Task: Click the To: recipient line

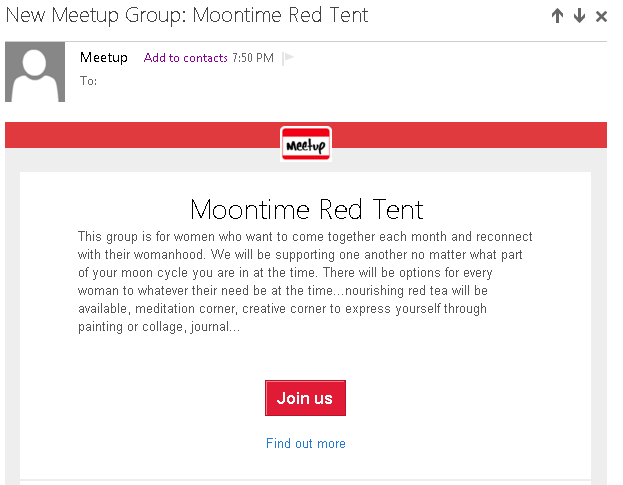Action: pyautogui.click(x=89, y=81)
